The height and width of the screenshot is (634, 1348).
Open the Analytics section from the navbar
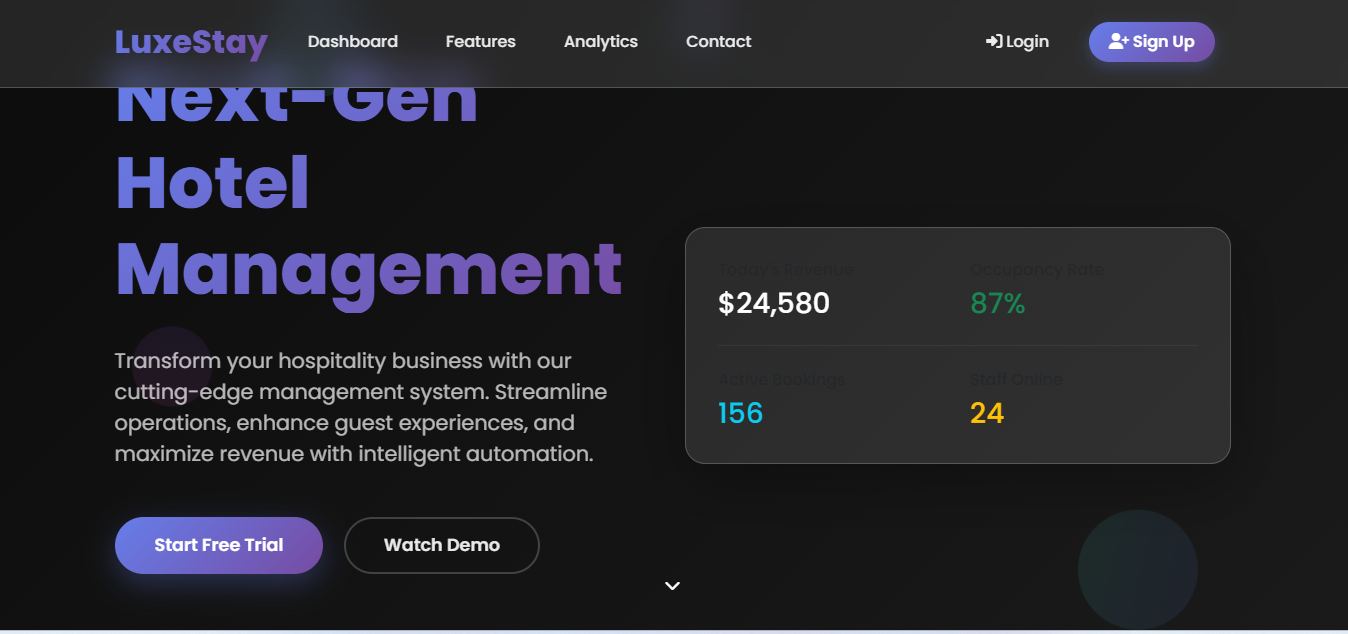[600, 41]
